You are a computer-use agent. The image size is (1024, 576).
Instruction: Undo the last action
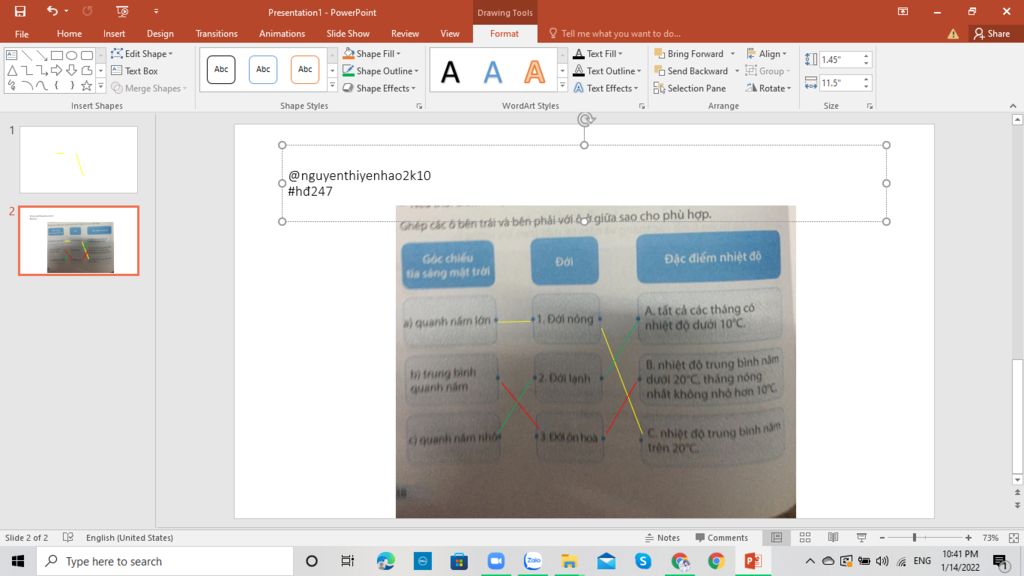(52, 11)
